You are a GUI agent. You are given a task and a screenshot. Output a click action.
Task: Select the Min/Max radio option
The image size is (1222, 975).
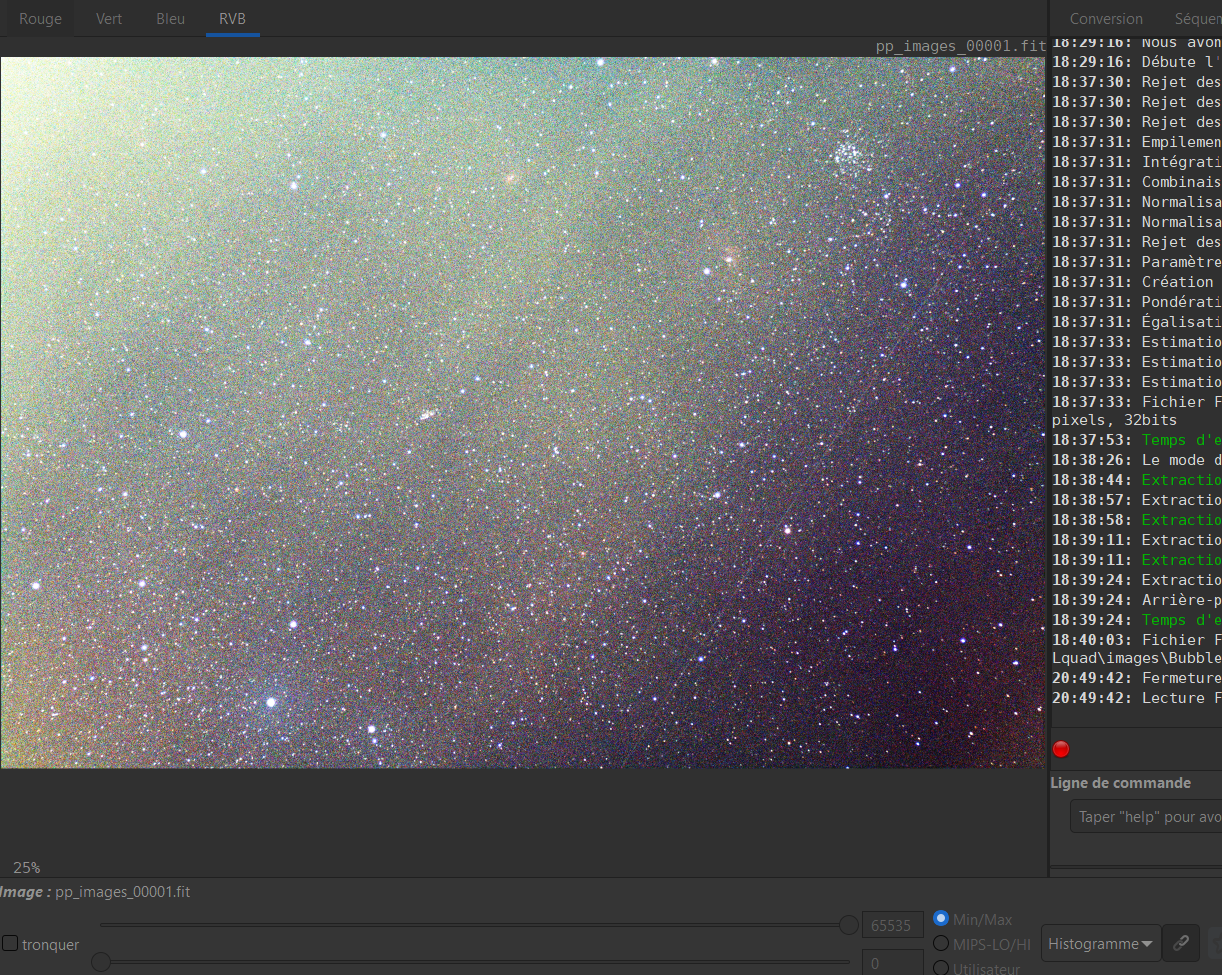941,918
